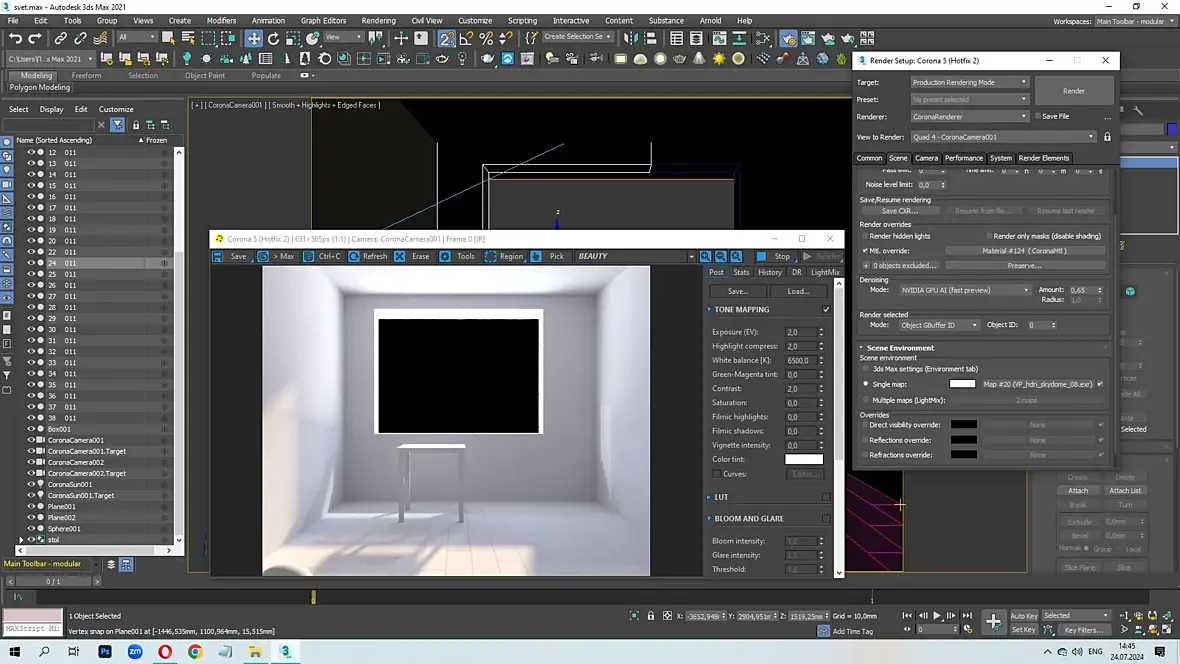Click the Color tint white swatch

803,460
